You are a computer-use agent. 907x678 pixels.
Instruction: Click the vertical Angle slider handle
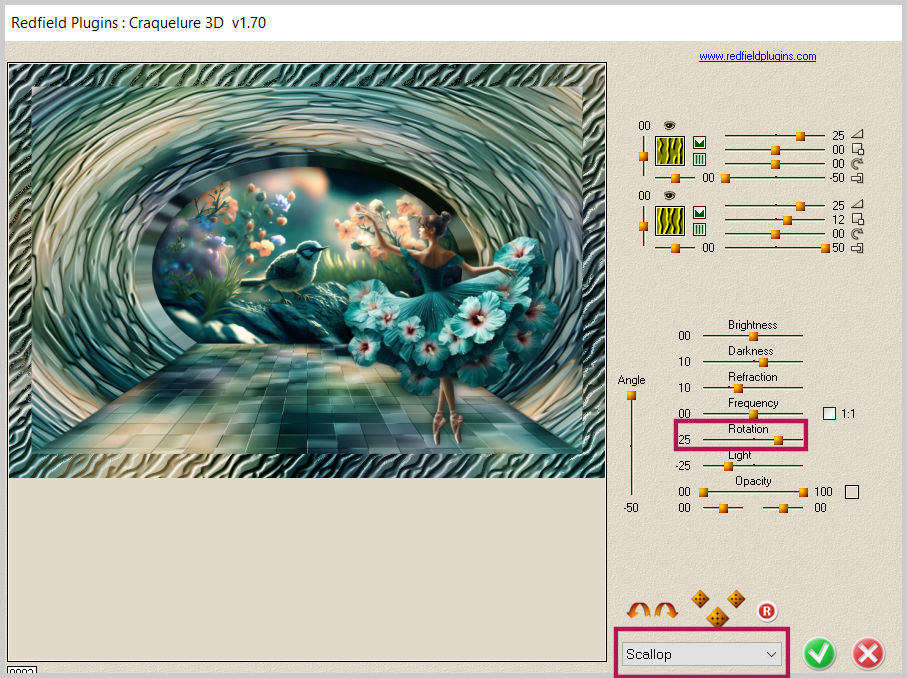(x=631, y=396)
